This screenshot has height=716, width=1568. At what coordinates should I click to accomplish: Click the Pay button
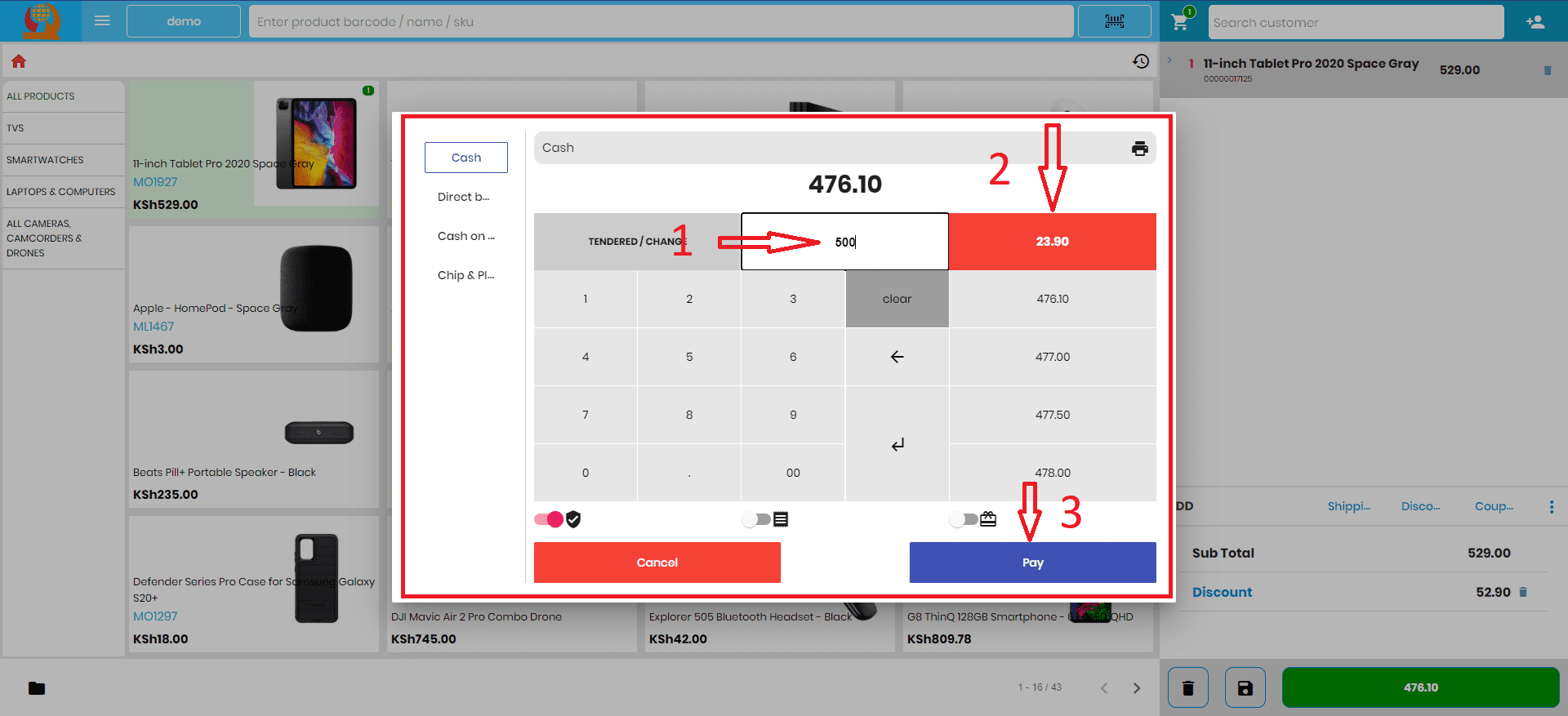coord(1033,563)
